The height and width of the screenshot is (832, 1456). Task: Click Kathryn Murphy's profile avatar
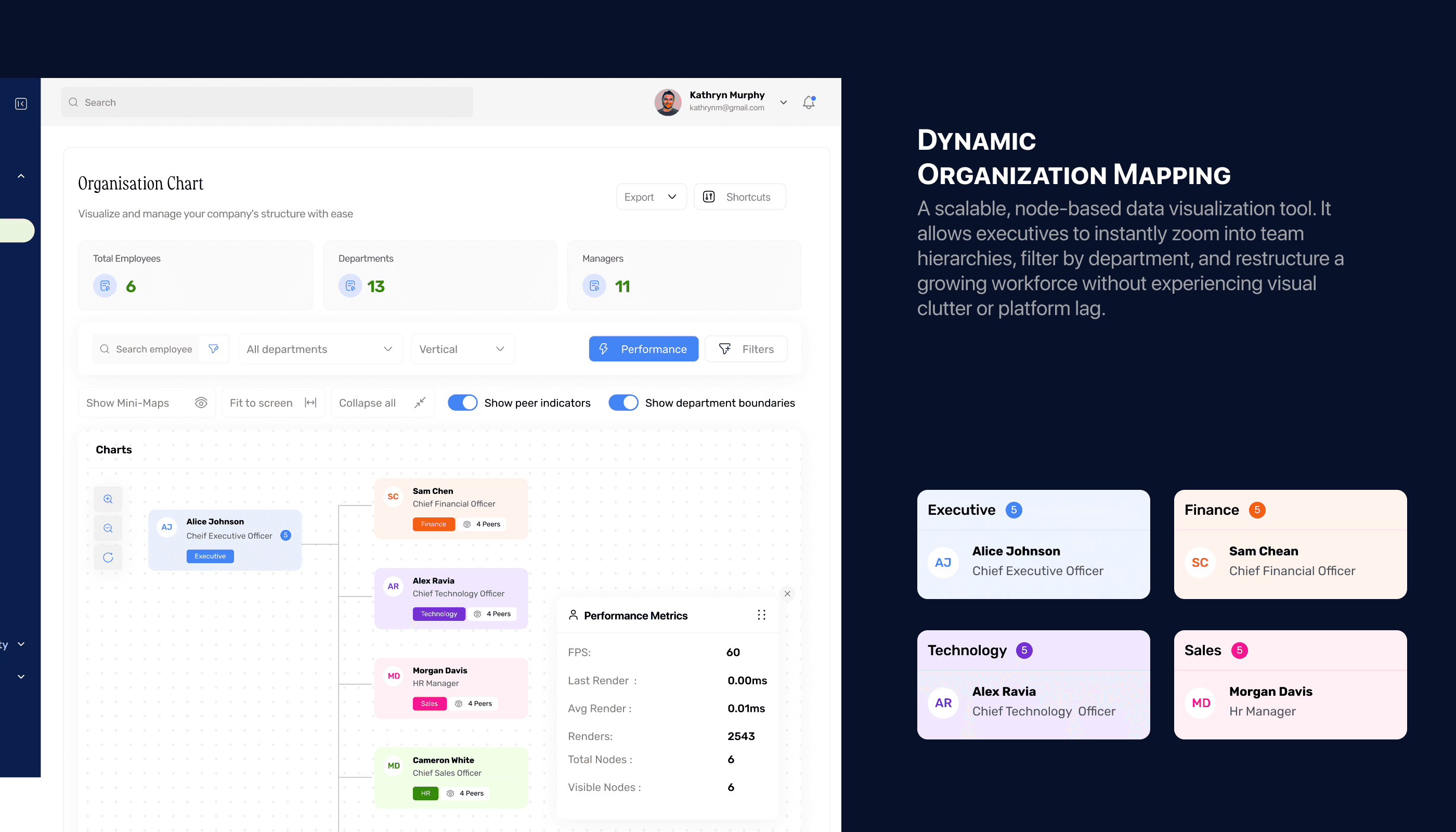pyautogui.click(x=668, y=102)
